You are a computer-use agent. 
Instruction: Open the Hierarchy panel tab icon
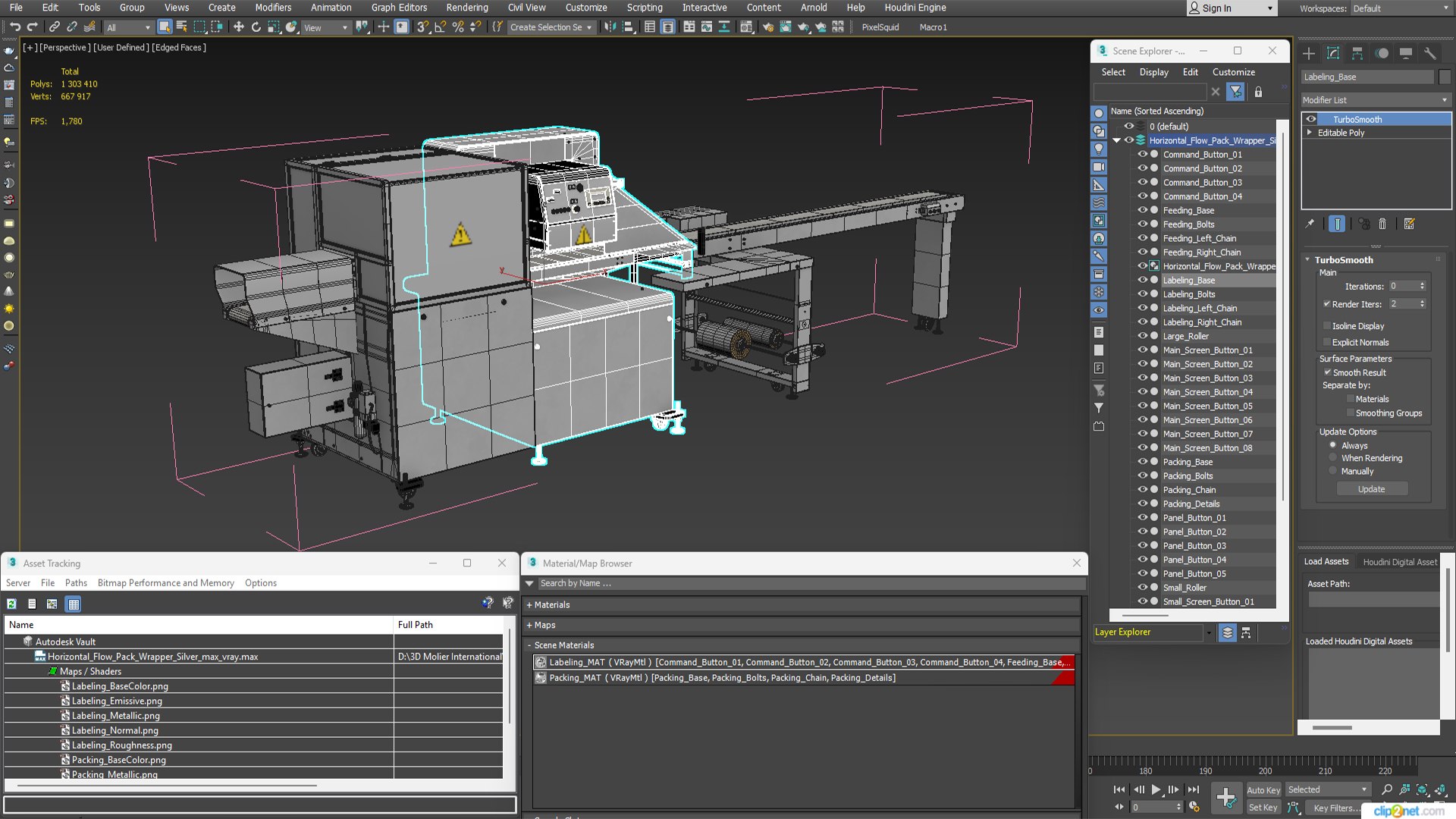(x=1357, y=53)
